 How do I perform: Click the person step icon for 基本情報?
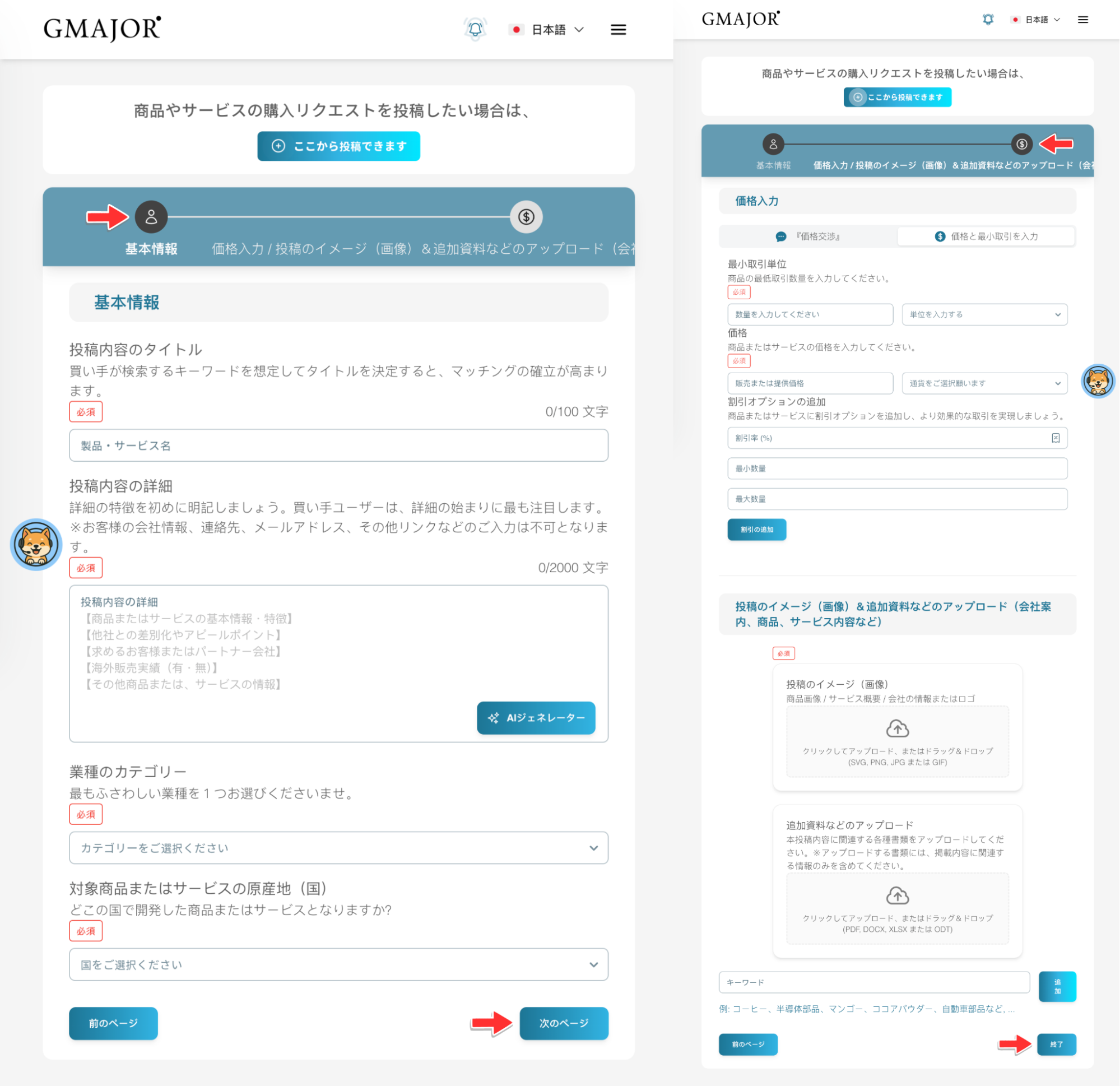coord(151,217)
